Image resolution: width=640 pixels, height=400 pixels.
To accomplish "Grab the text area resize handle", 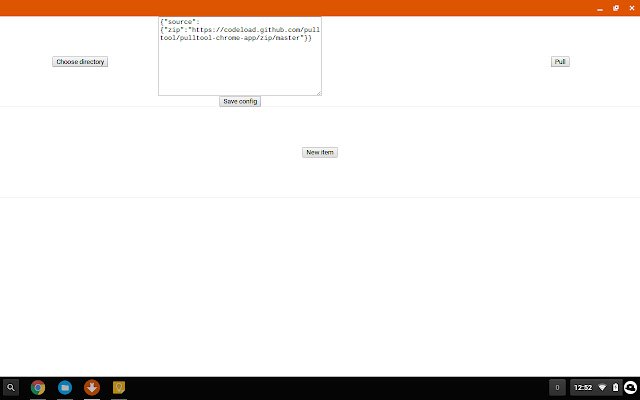I will click(319, 93).
